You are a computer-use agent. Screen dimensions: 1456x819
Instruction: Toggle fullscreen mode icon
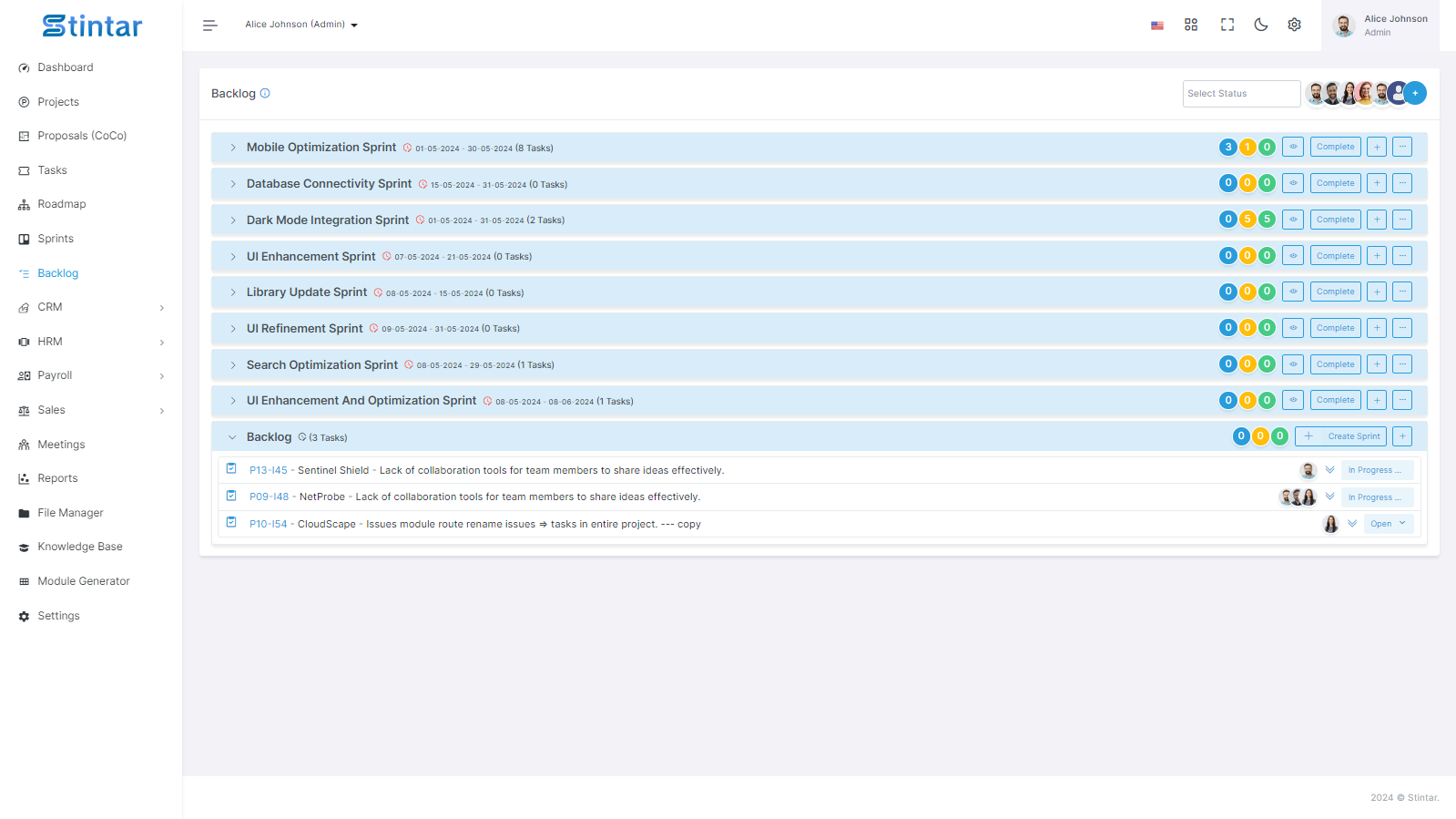[x=1227, y=25]
